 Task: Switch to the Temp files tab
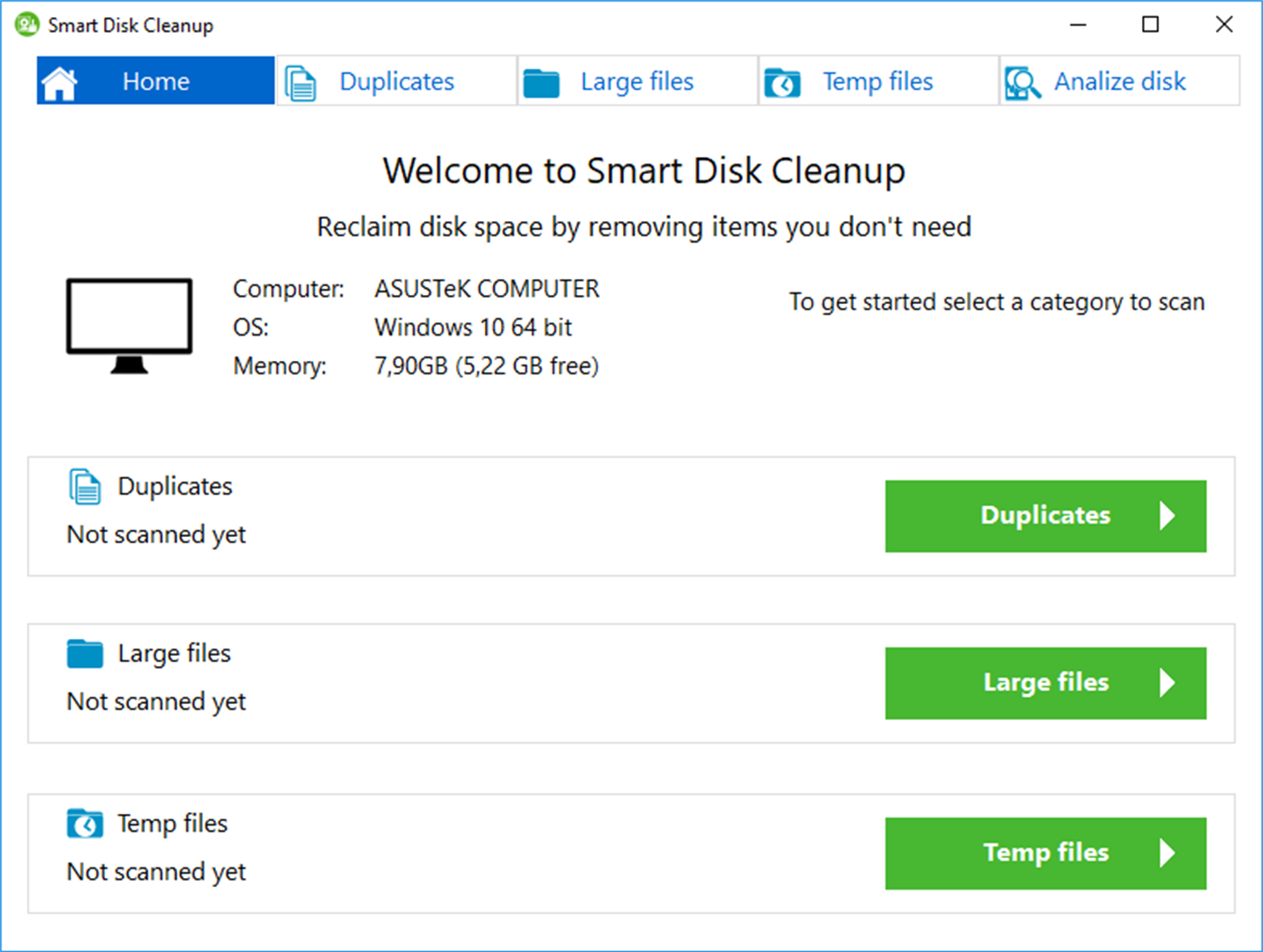tap(877, 80)
